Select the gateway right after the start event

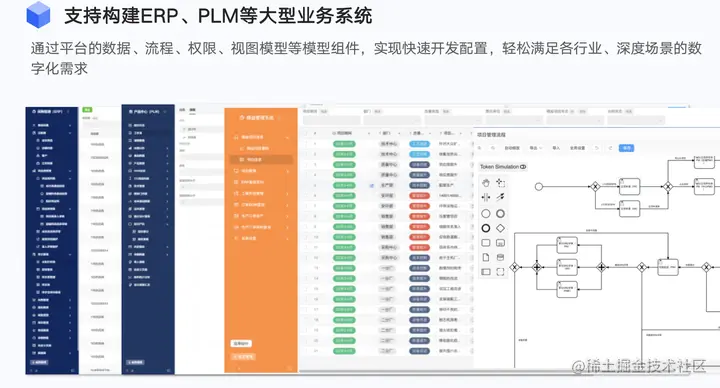tap(595, 186)
